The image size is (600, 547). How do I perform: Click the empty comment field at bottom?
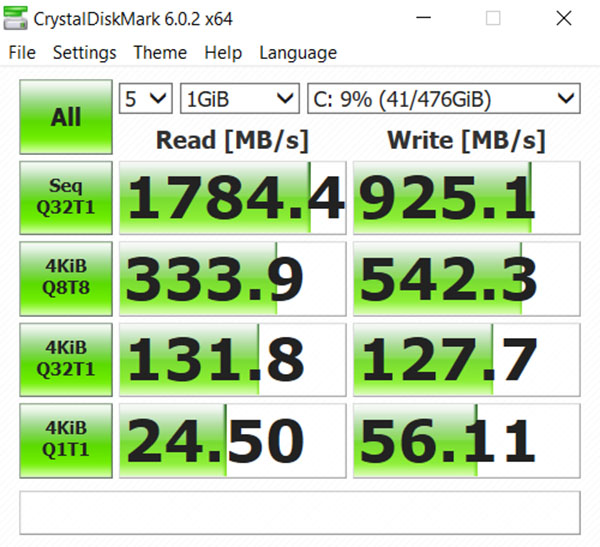click(300, 513)
